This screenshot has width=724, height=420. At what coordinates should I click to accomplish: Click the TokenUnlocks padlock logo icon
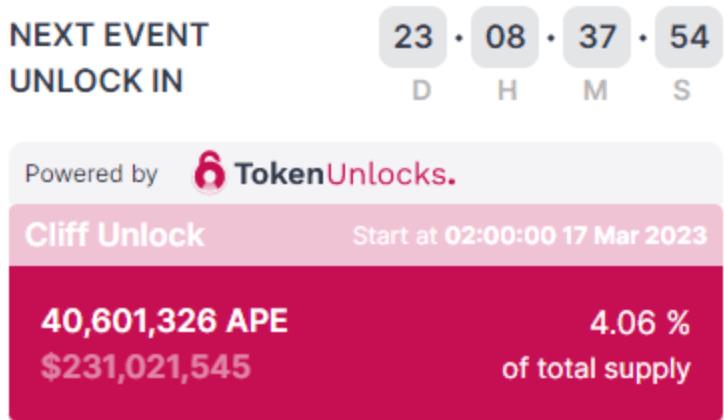(210, 171)
